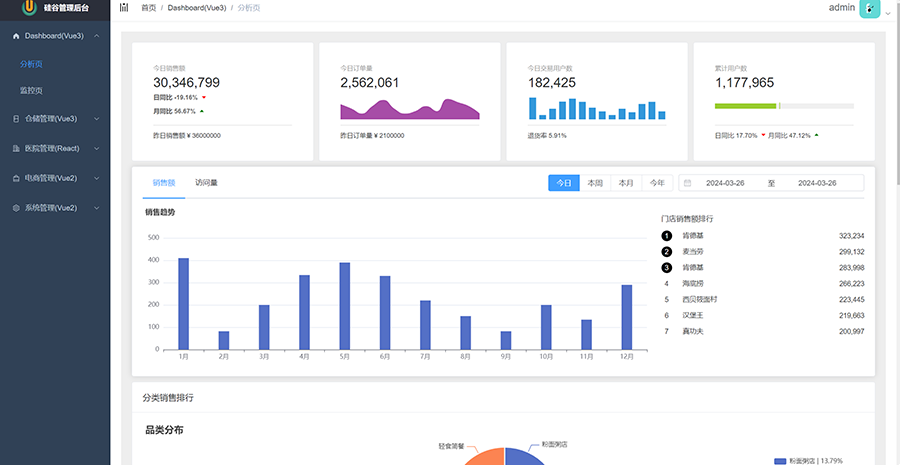Click the 182,425 trading users value
This screenshot has height=465, width=900.
coord(552,83)
